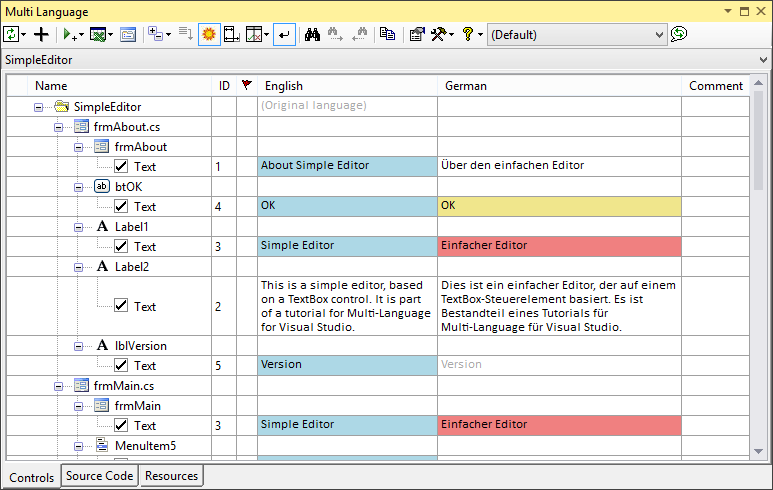
Task: Click the copy icon in toolbar
Action: pos(387,35)
